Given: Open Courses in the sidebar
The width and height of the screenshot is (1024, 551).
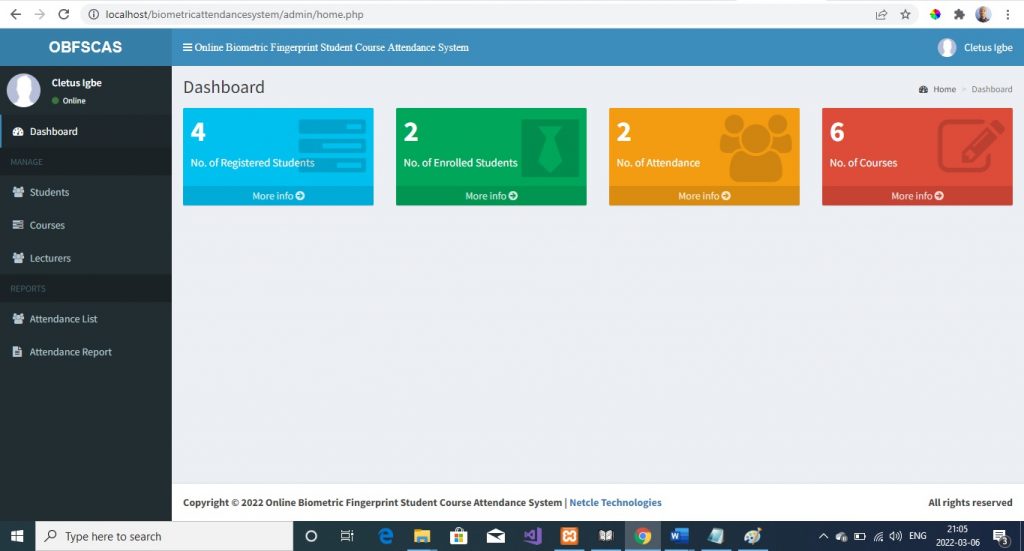Looking at the screenshot, I should (x=47, y=225).
